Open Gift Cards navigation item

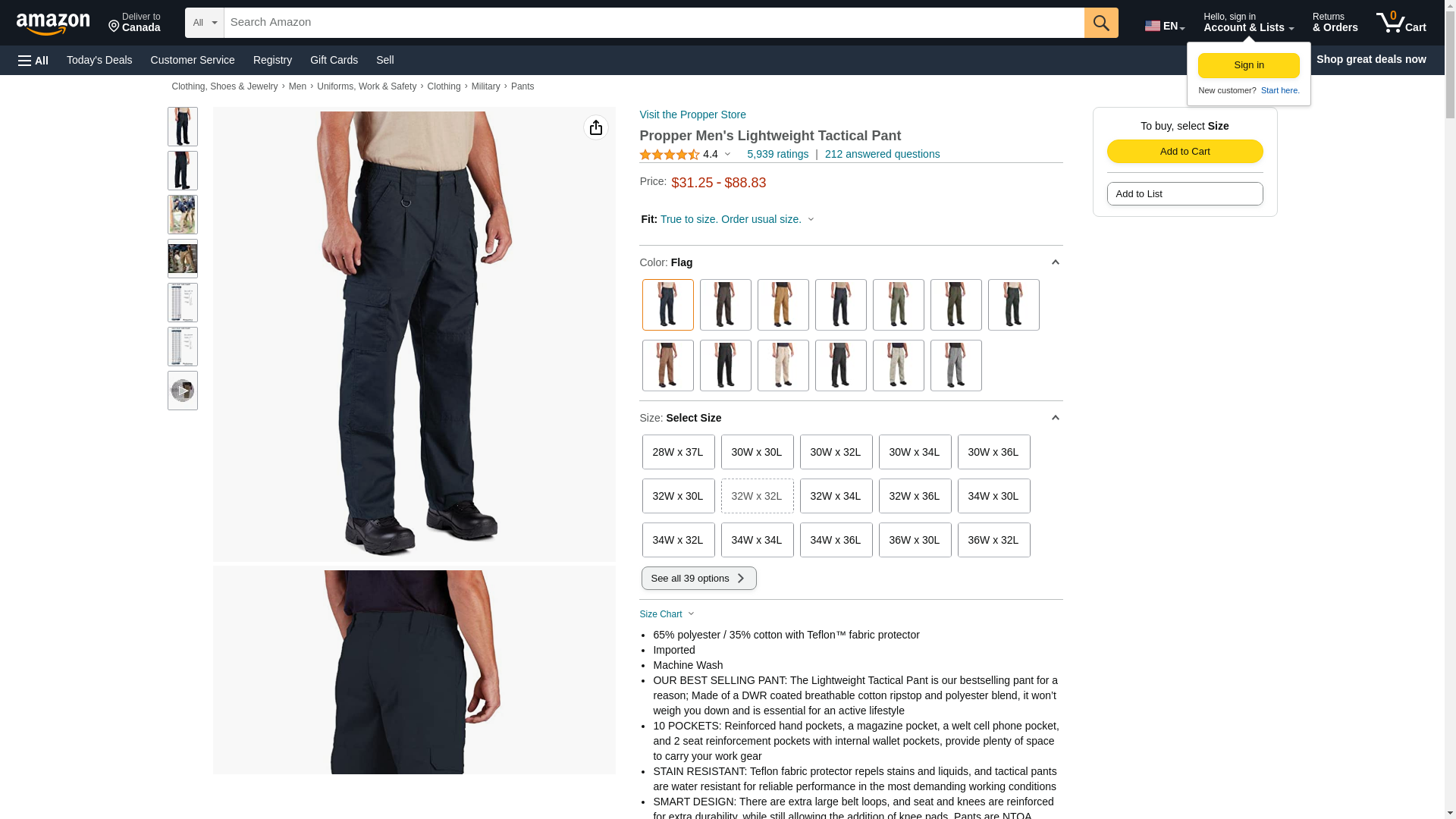[x=334, y=60]
